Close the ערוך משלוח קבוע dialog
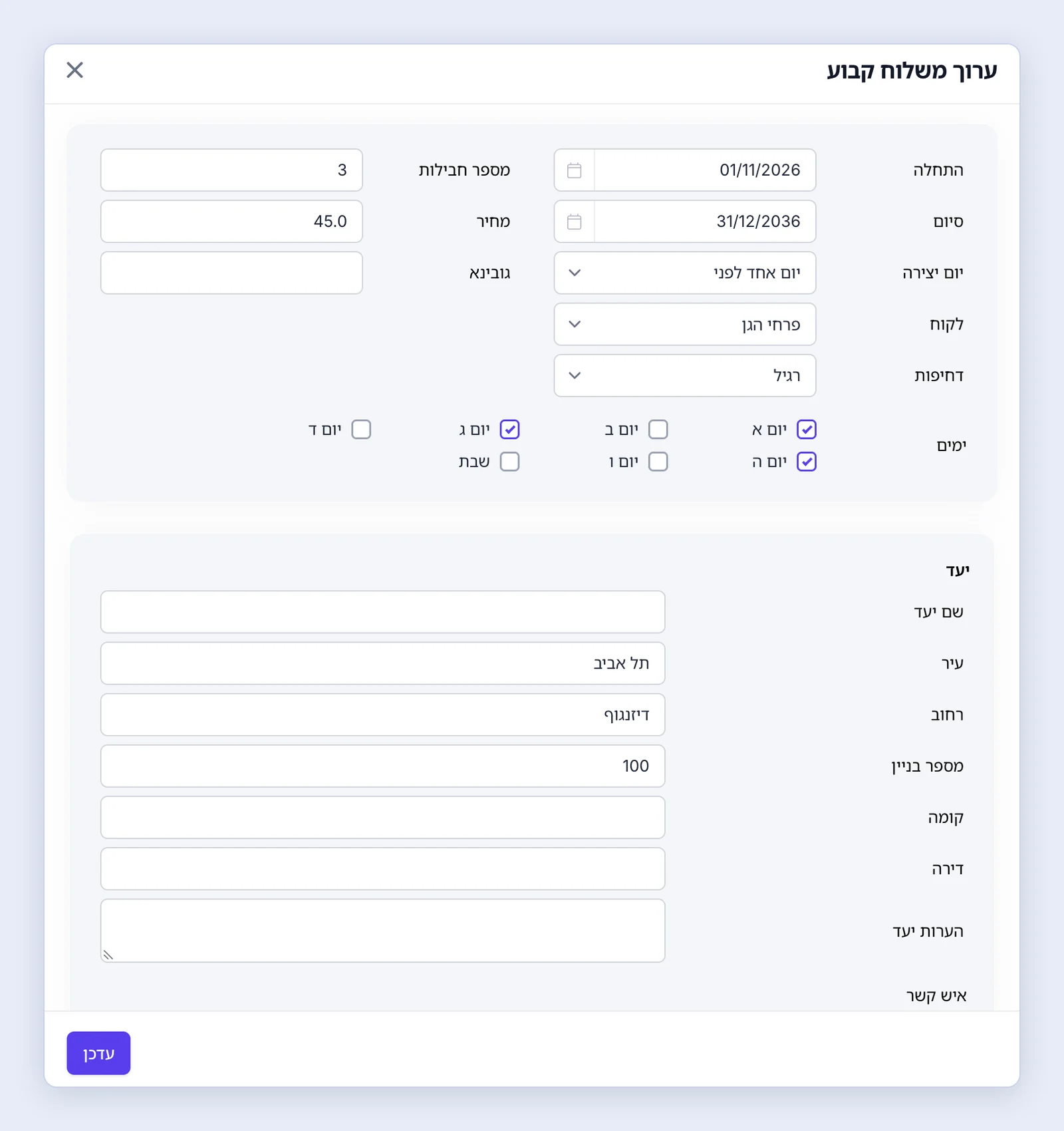Image resolution: width=1064 pixels, height=1131 pixels. [75, 70]
